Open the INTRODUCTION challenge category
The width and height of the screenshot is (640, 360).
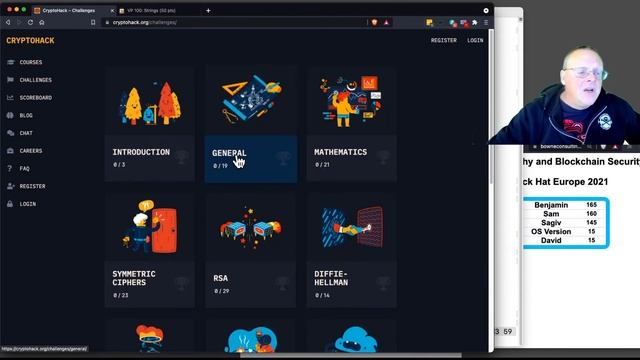coord(149,124)
